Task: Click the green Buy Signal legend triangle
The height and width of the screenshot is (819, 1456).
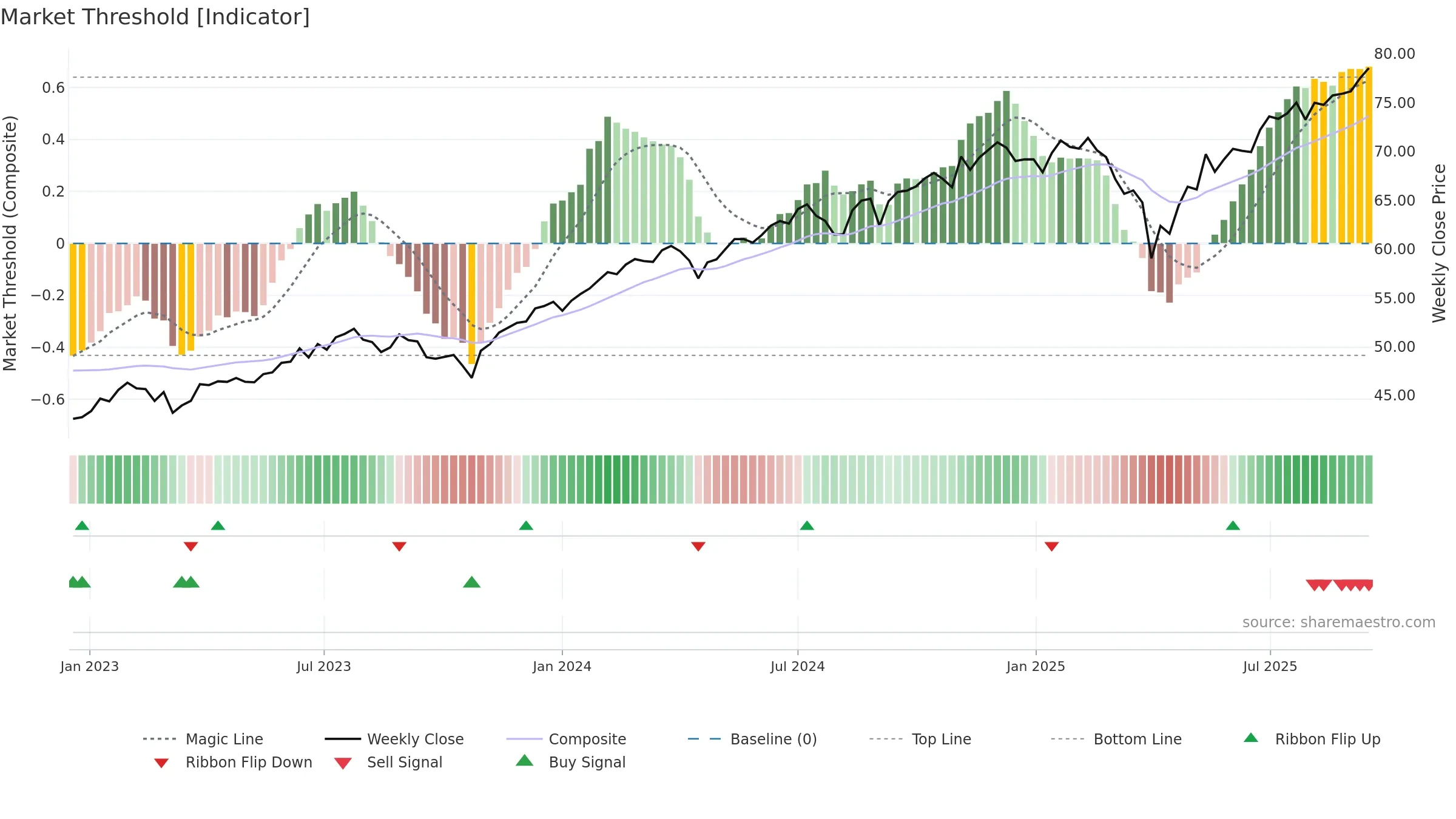Action: click(525, 760)
